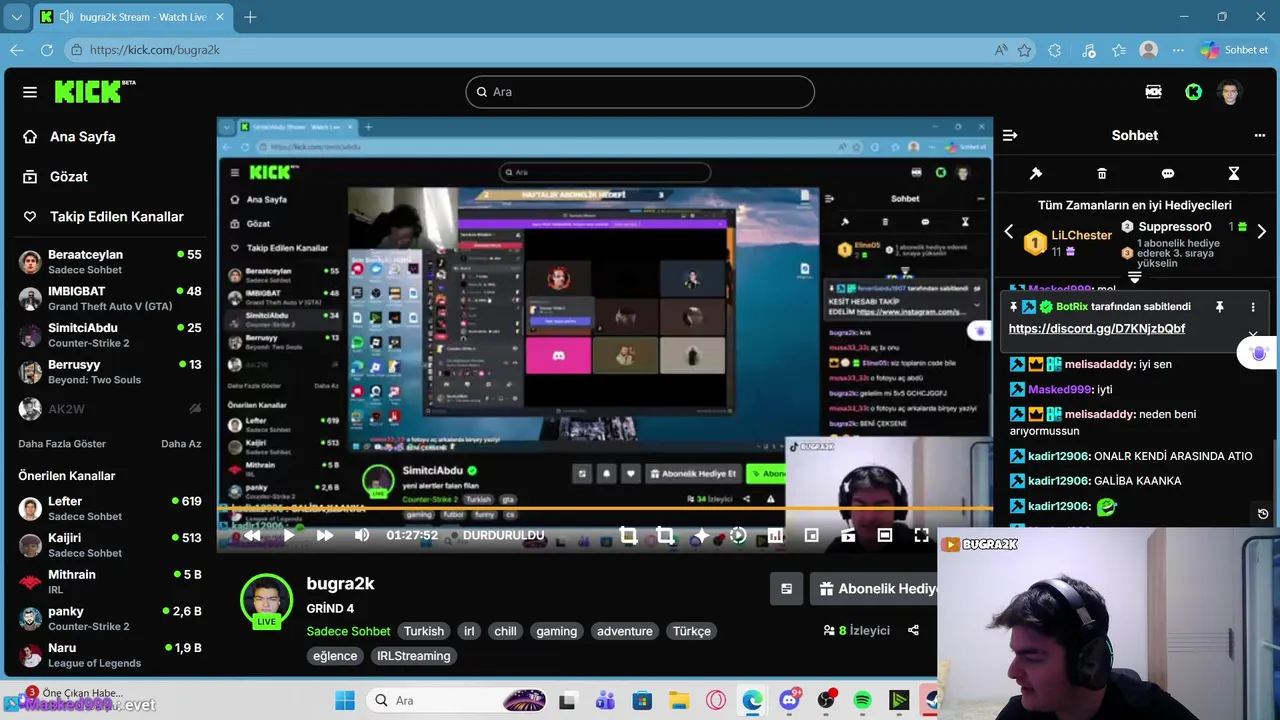Open the Kick hamburger menu
This screenshot has height=720, width=1280.
[30, 92]
